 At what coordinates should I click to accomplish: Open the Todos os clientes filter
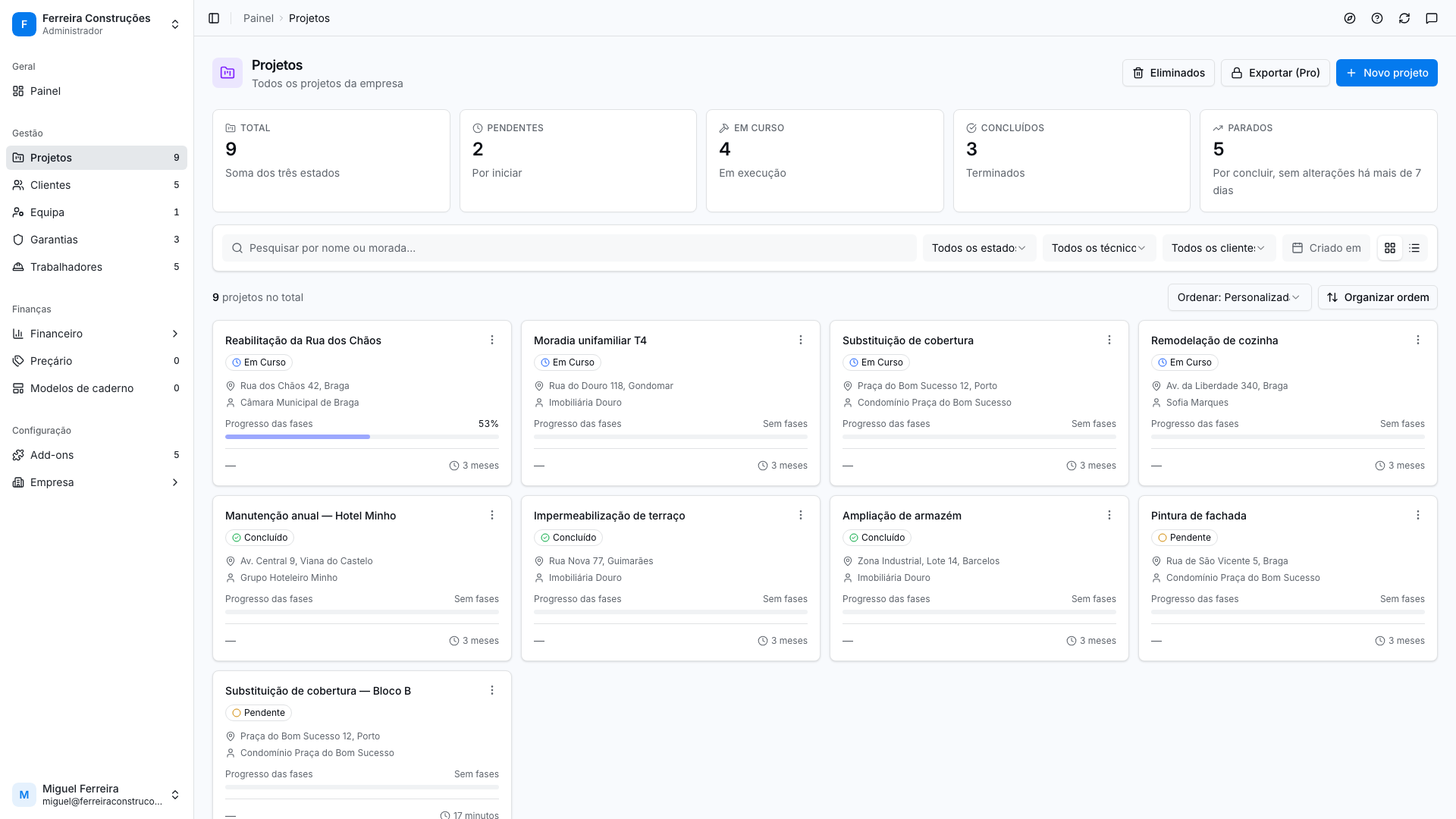1219,248
